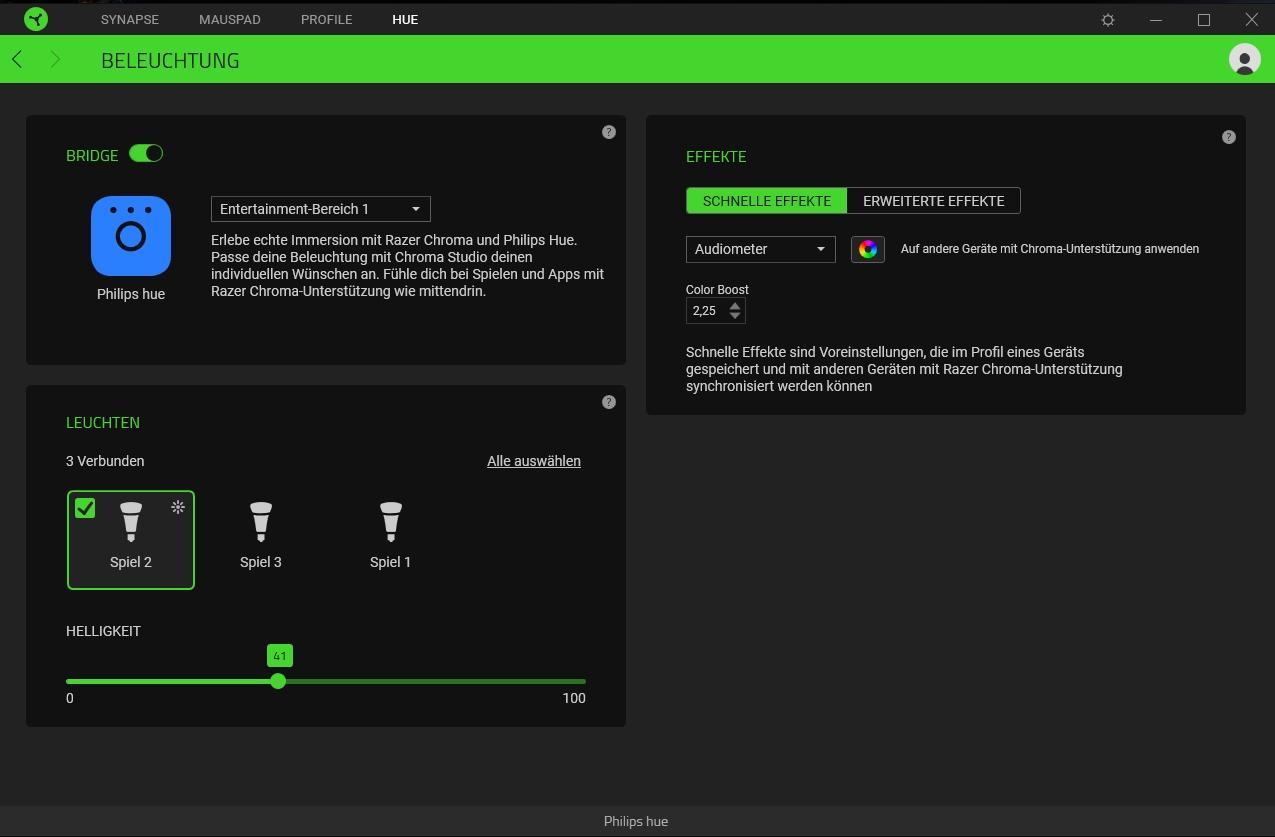Click the effect indicator on Spiel 2
This screenshot has width=1275, height=837.
[178, 507]
